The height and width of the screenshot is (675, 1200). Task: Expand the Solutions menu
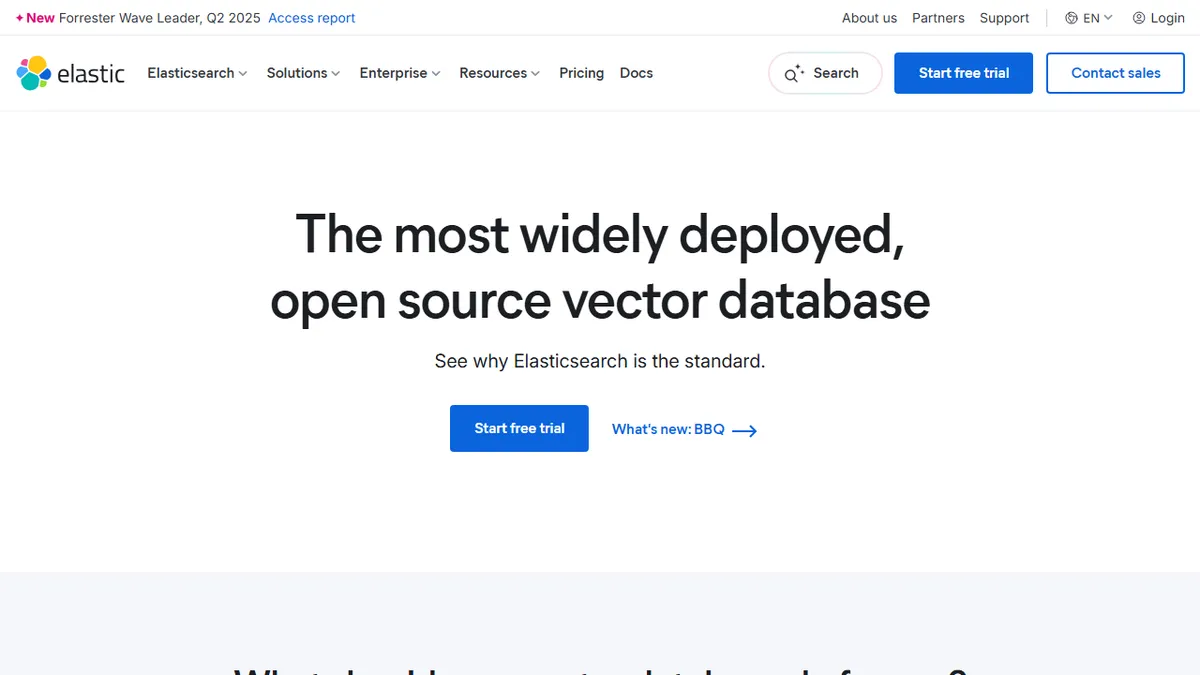pos(303,73)
